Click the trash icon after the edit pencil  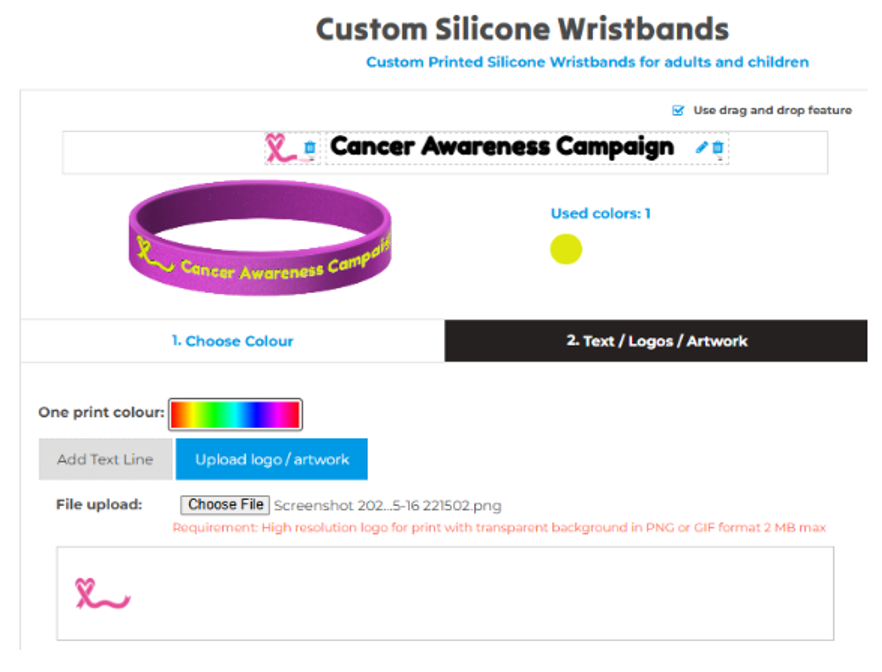tap(717, 147)
